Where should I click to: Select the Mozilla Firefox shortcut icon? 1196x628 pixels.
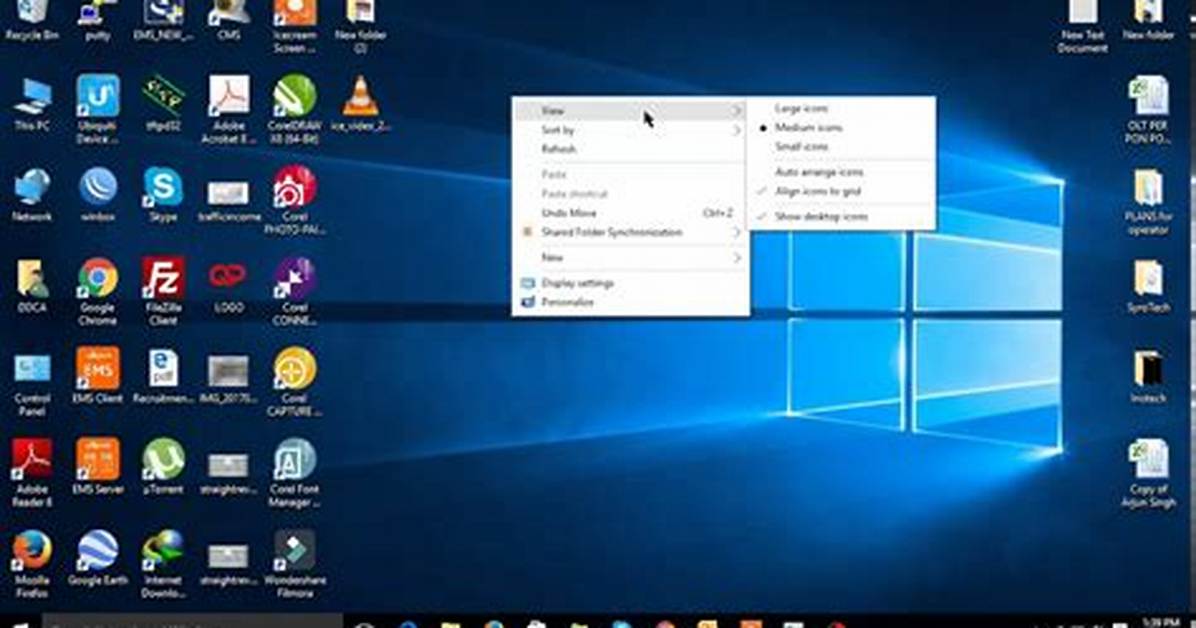click(x=32, y=564)
